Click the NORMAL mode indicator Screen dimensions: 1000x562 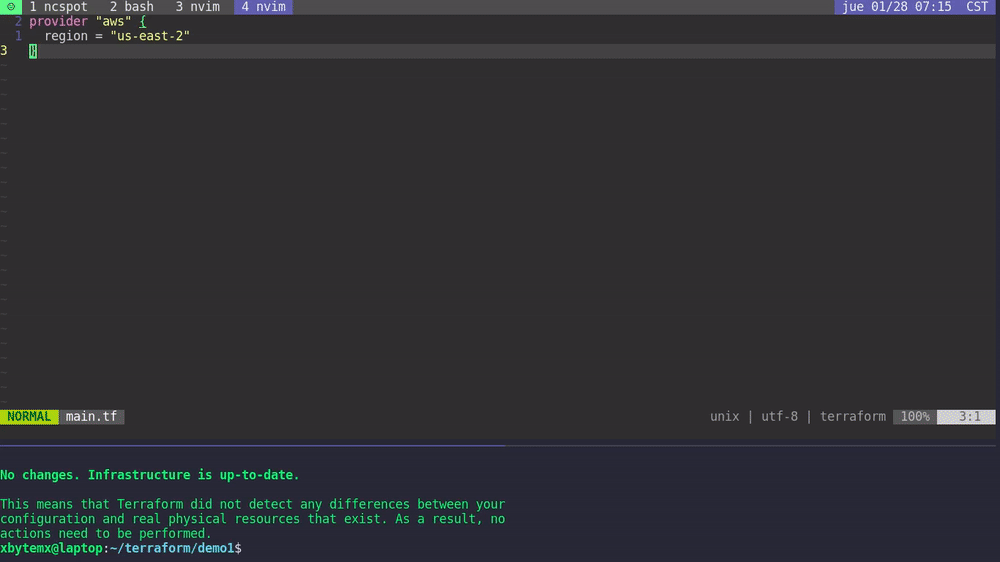[x=29, y=417]
